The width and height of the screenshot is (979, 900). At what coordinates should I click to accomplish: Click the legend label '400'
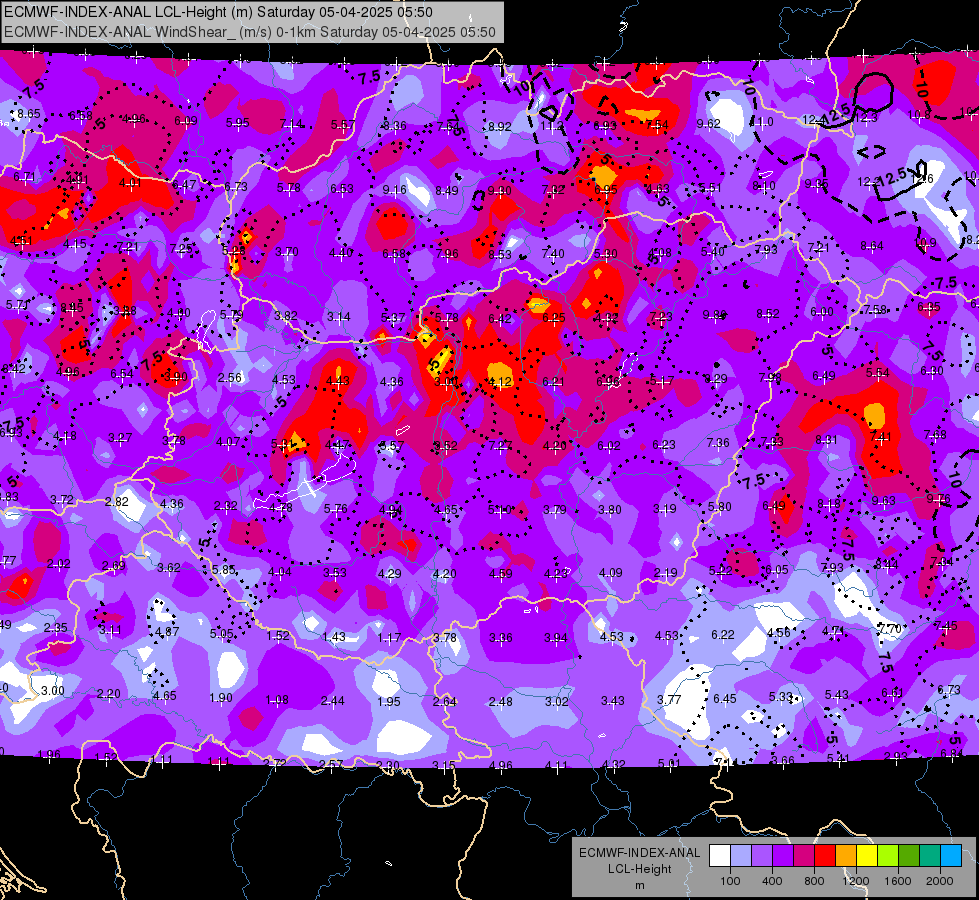point(772,881)
